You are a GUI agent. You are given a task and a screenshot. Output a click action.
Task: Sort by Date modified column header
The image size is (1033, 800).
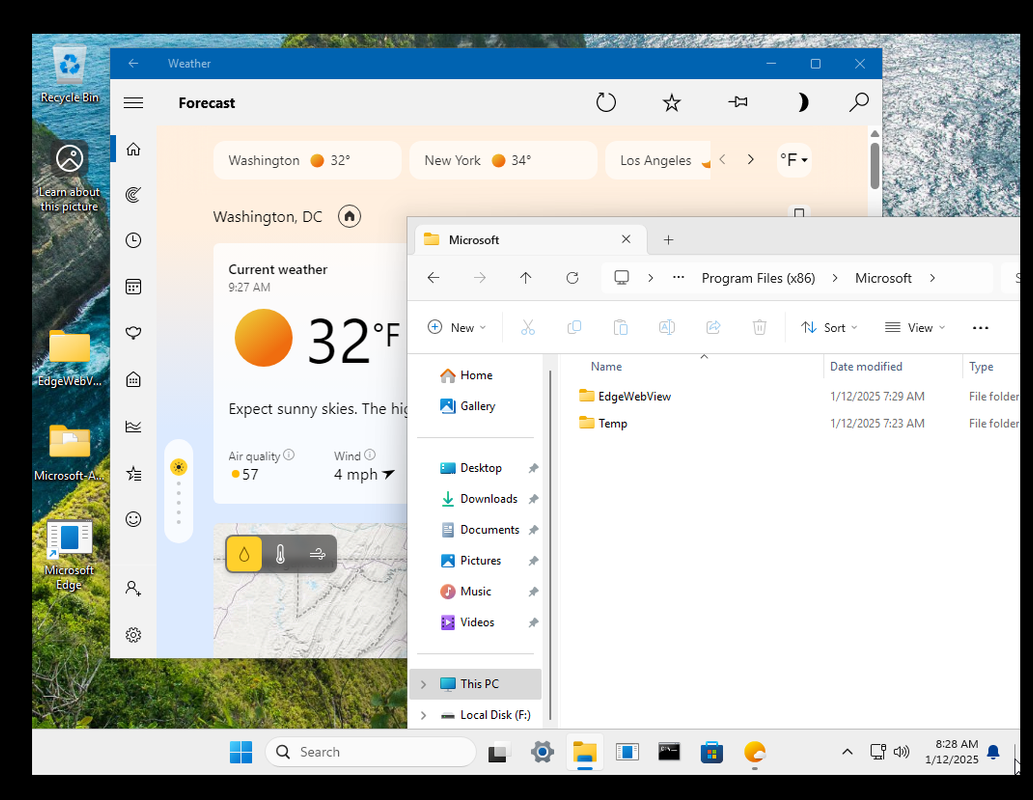[x=866, y=366]
